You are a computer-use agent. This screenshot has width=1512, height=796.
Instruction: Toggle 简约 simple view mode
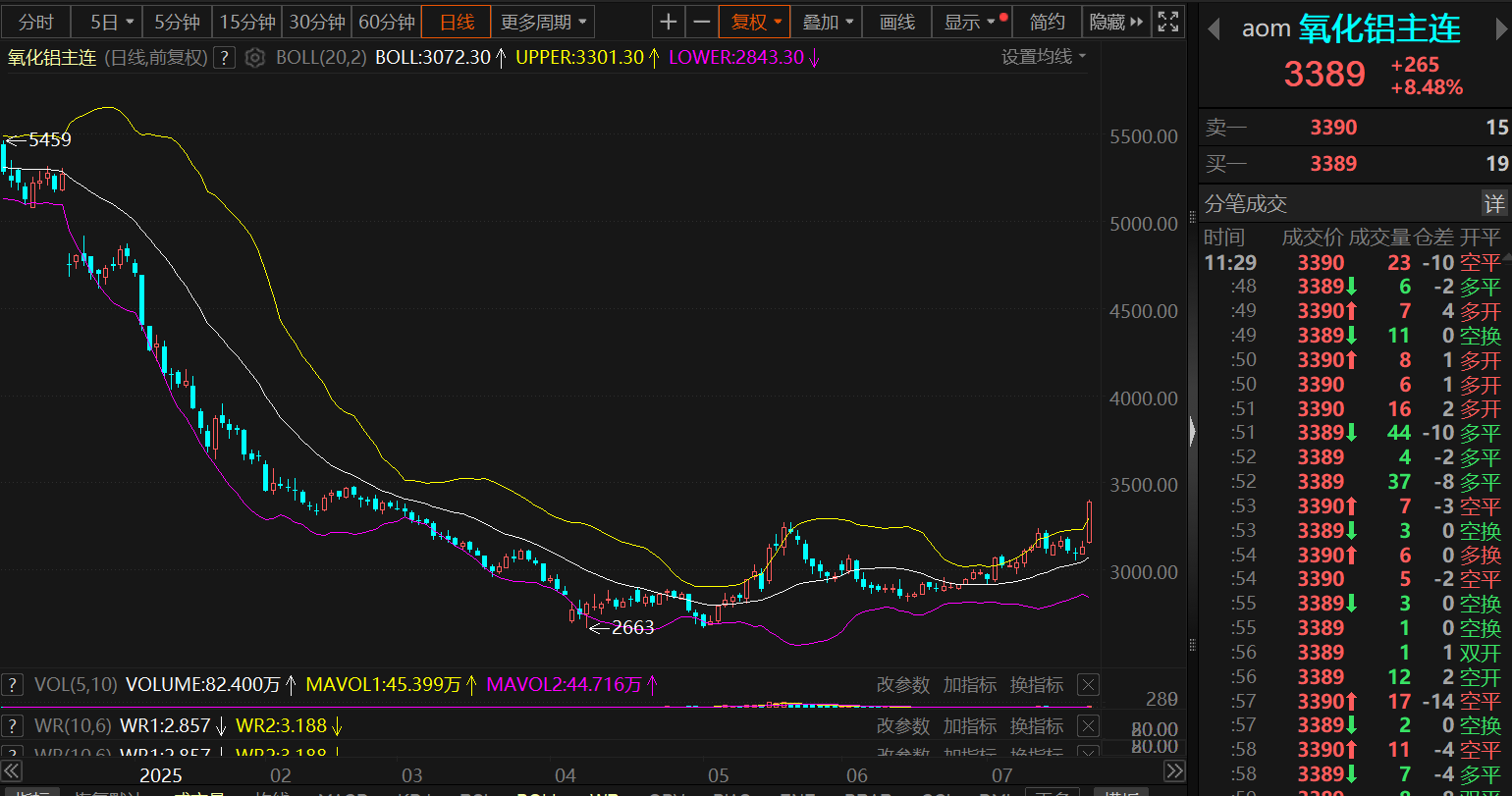[x=1047, y=22]
